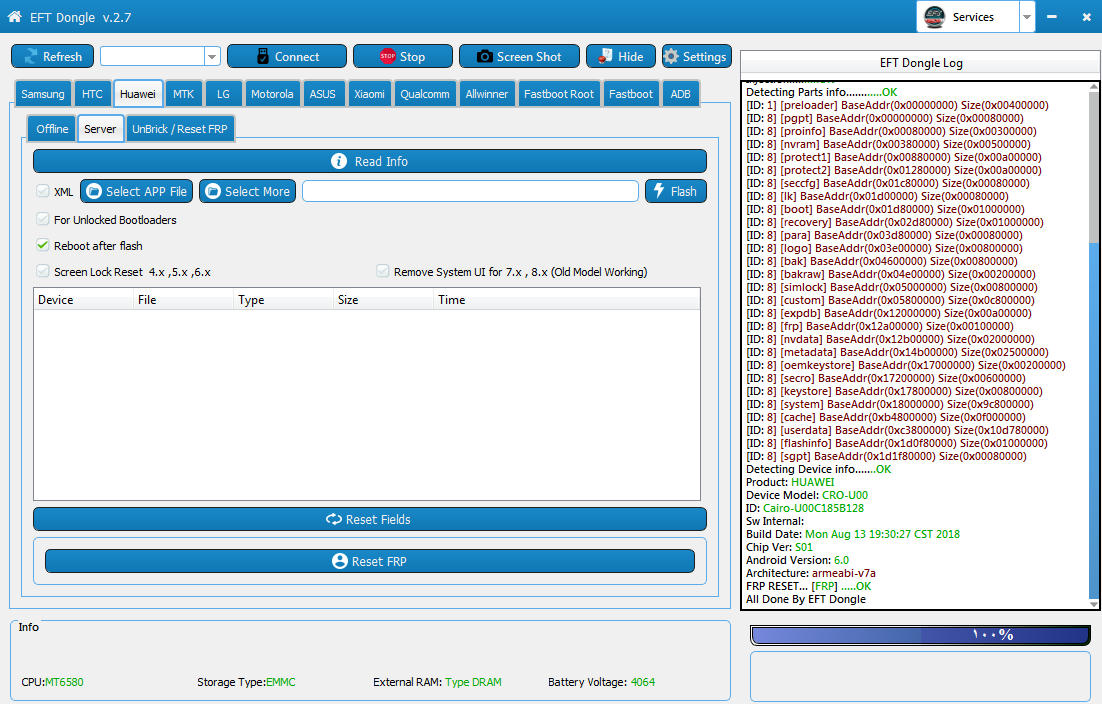Screen dimensions: 1102x704
Task: Click the 'All Done By EFT Dongle' line
Action: (x=806, y=599)
